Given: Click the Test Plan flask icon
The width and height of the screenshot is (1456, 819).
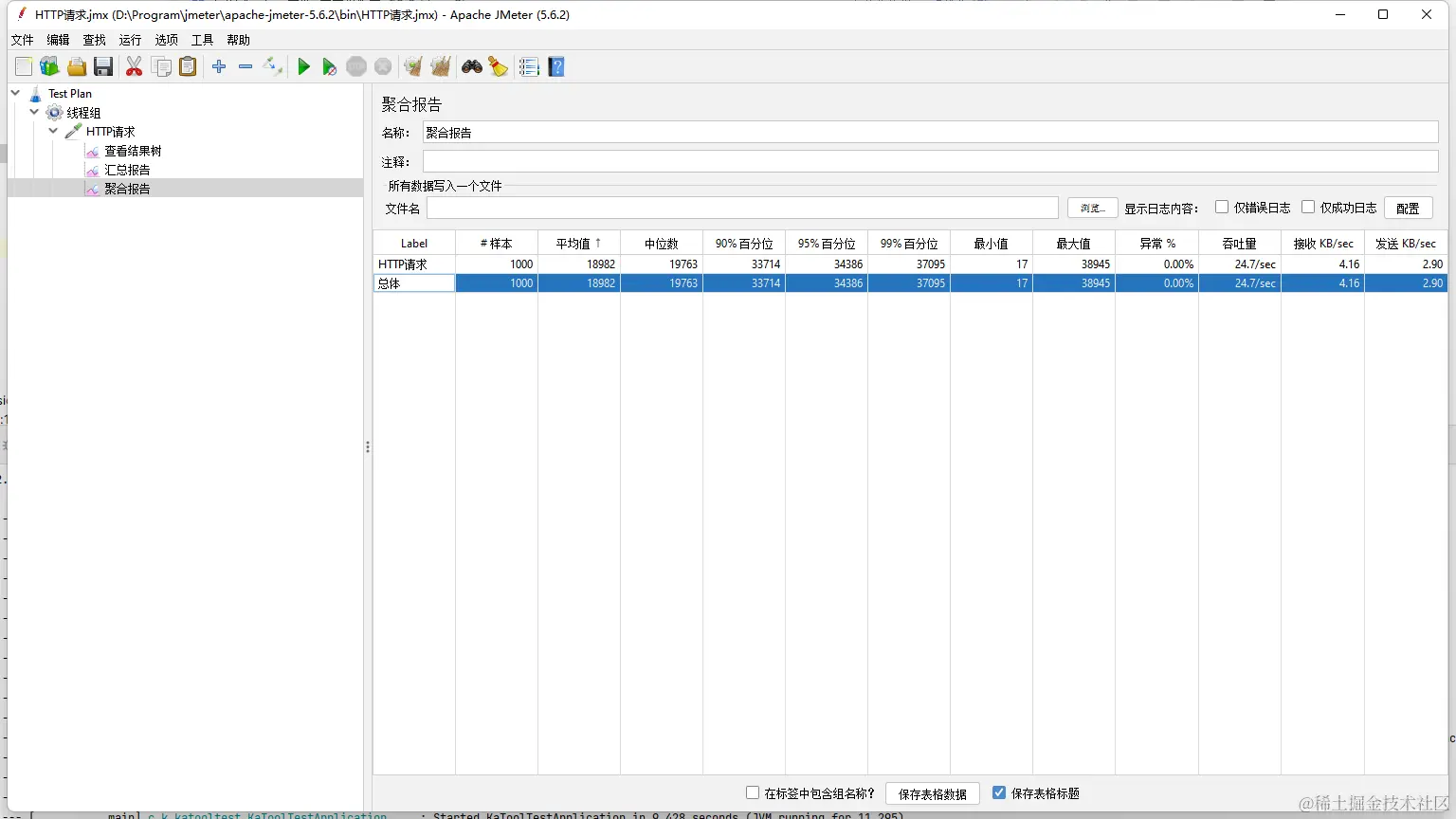Looking at the screenshot, I should (x=35, y=94).
